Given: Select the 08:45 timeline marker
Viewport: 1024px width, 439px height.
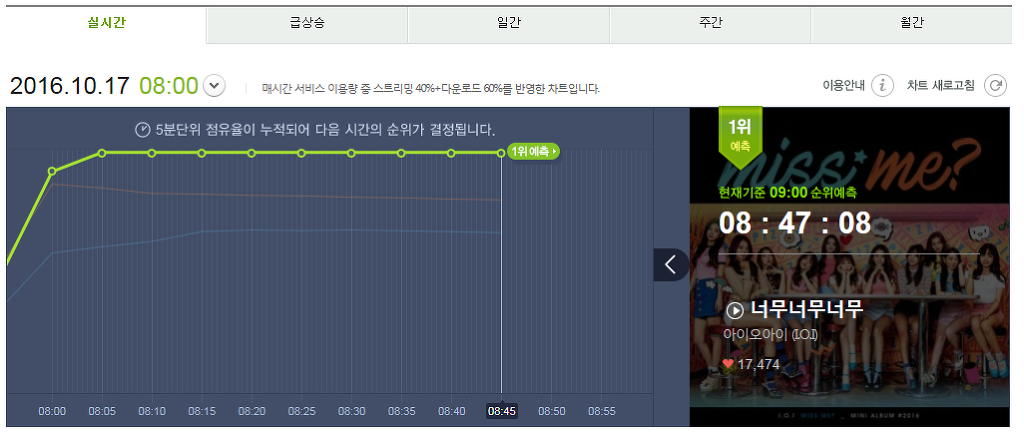Looking at the screenshot, I should (501, 411).
